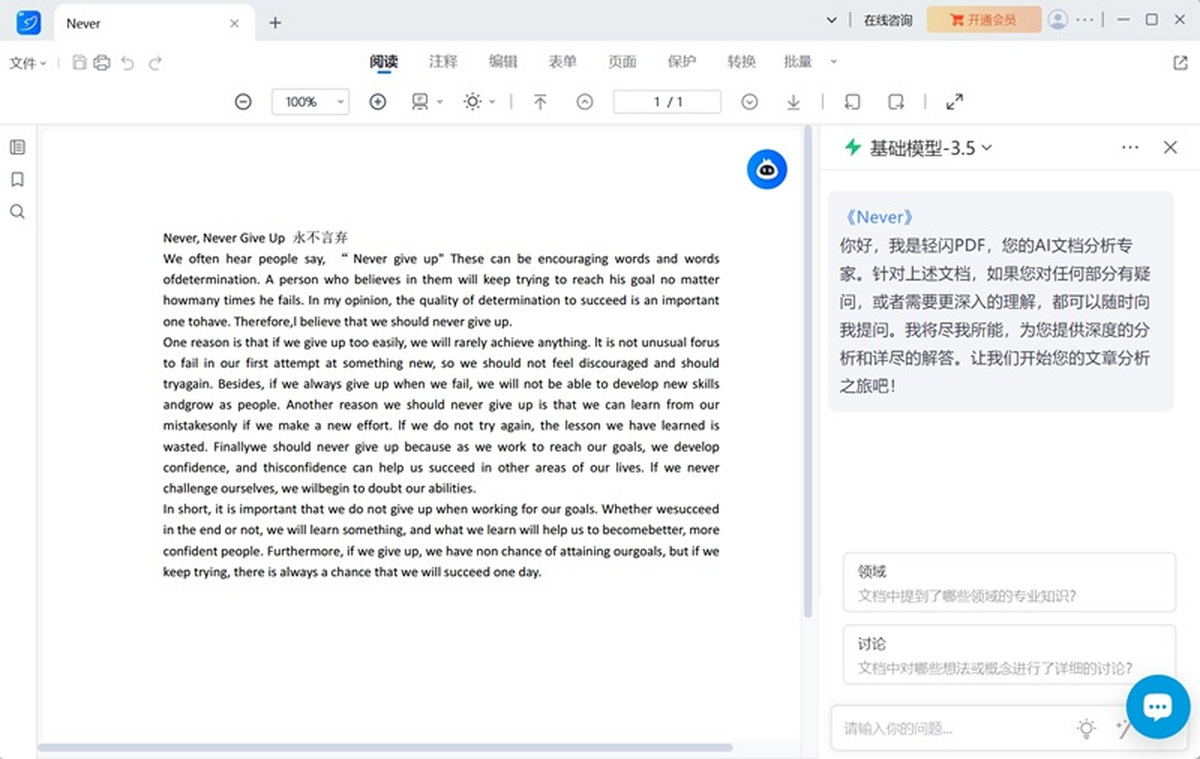The width and height of the screenshot is (1200, 759).
Task: Open the 100% zoom level dropdown
Action: (x=310, y=102)
